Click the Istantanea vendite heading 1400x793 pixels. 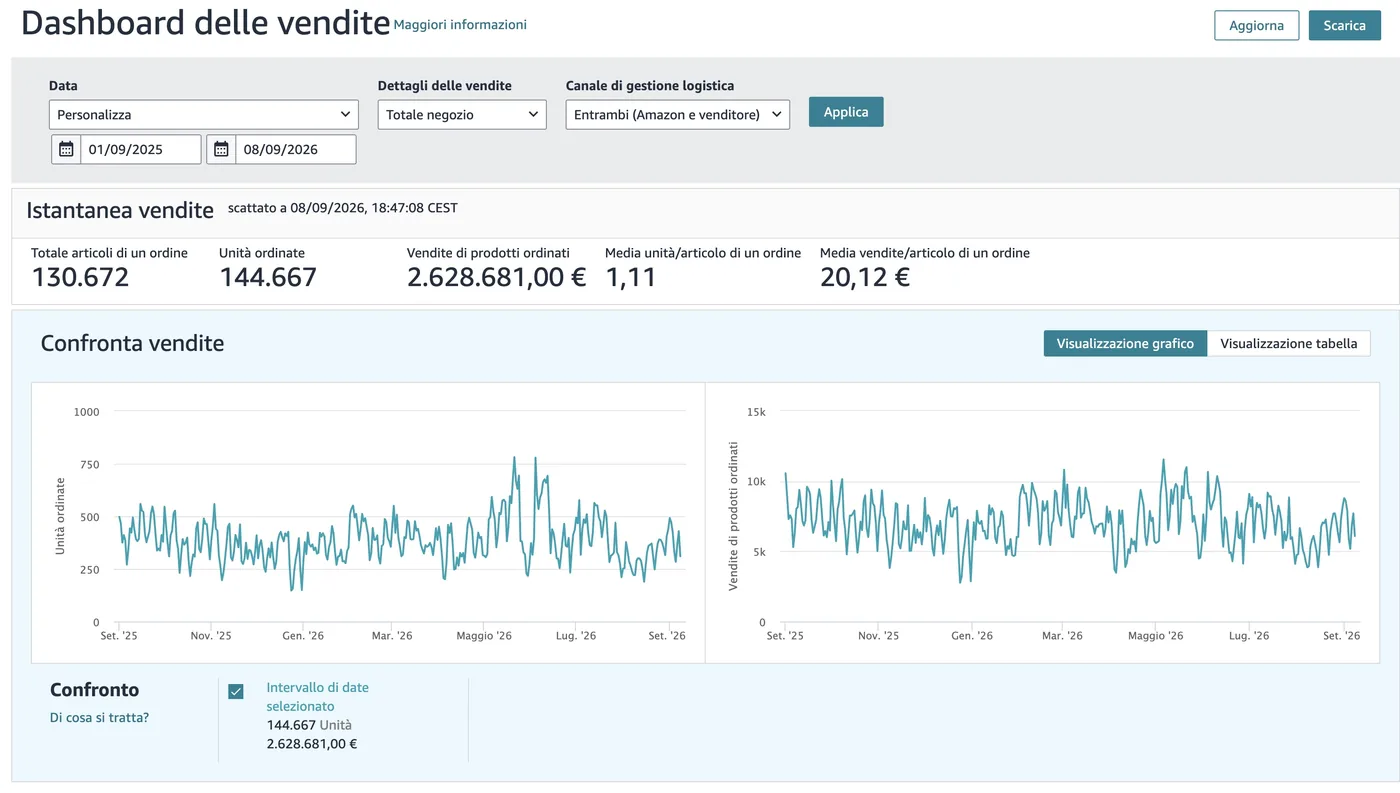tap(120, 210)
